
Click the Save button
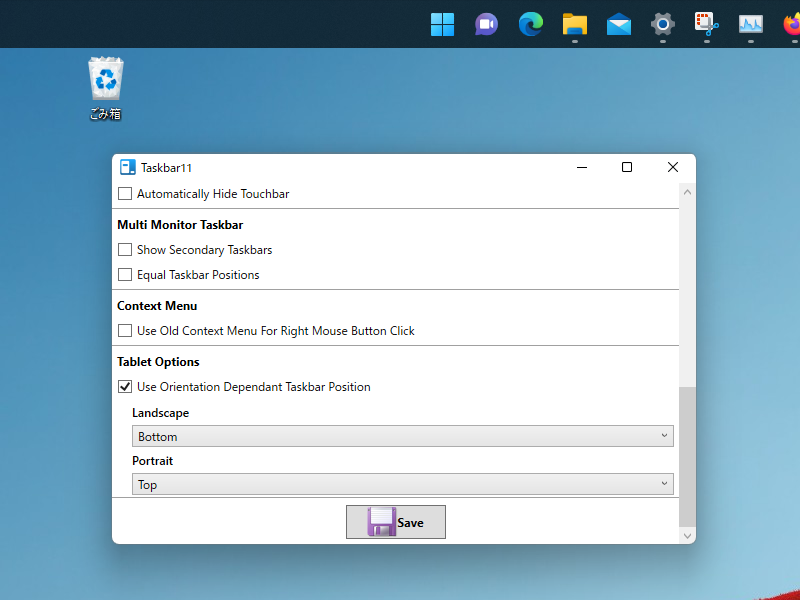pyautogui.click(x=396, y=522)
